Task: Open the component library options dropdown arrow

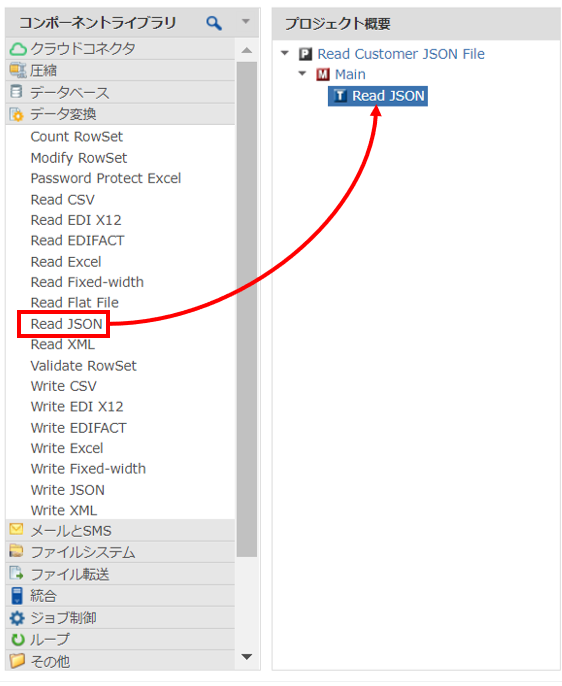Action: pos(246,21)
